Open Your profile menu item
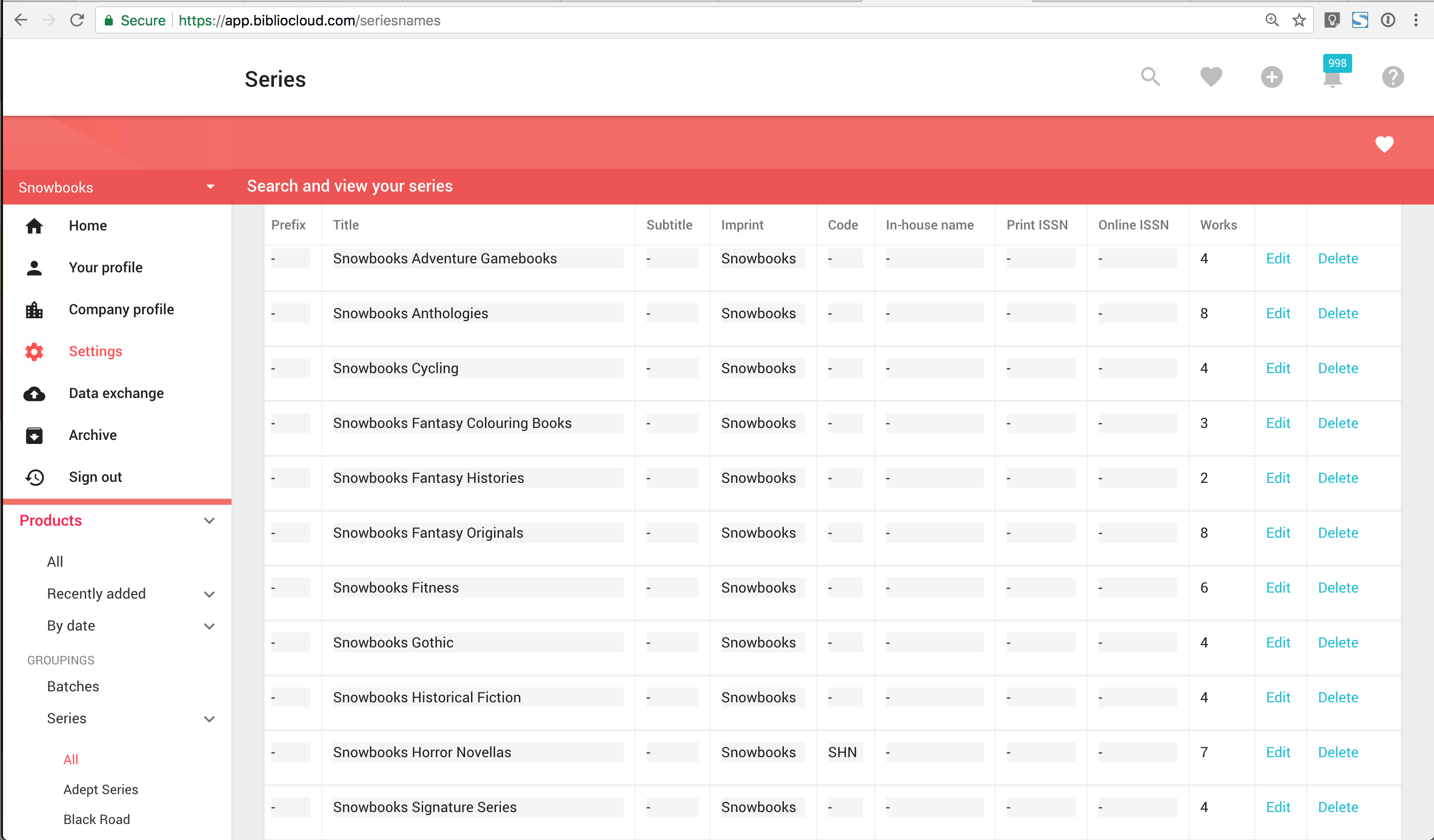 click(x=105, y=267)
